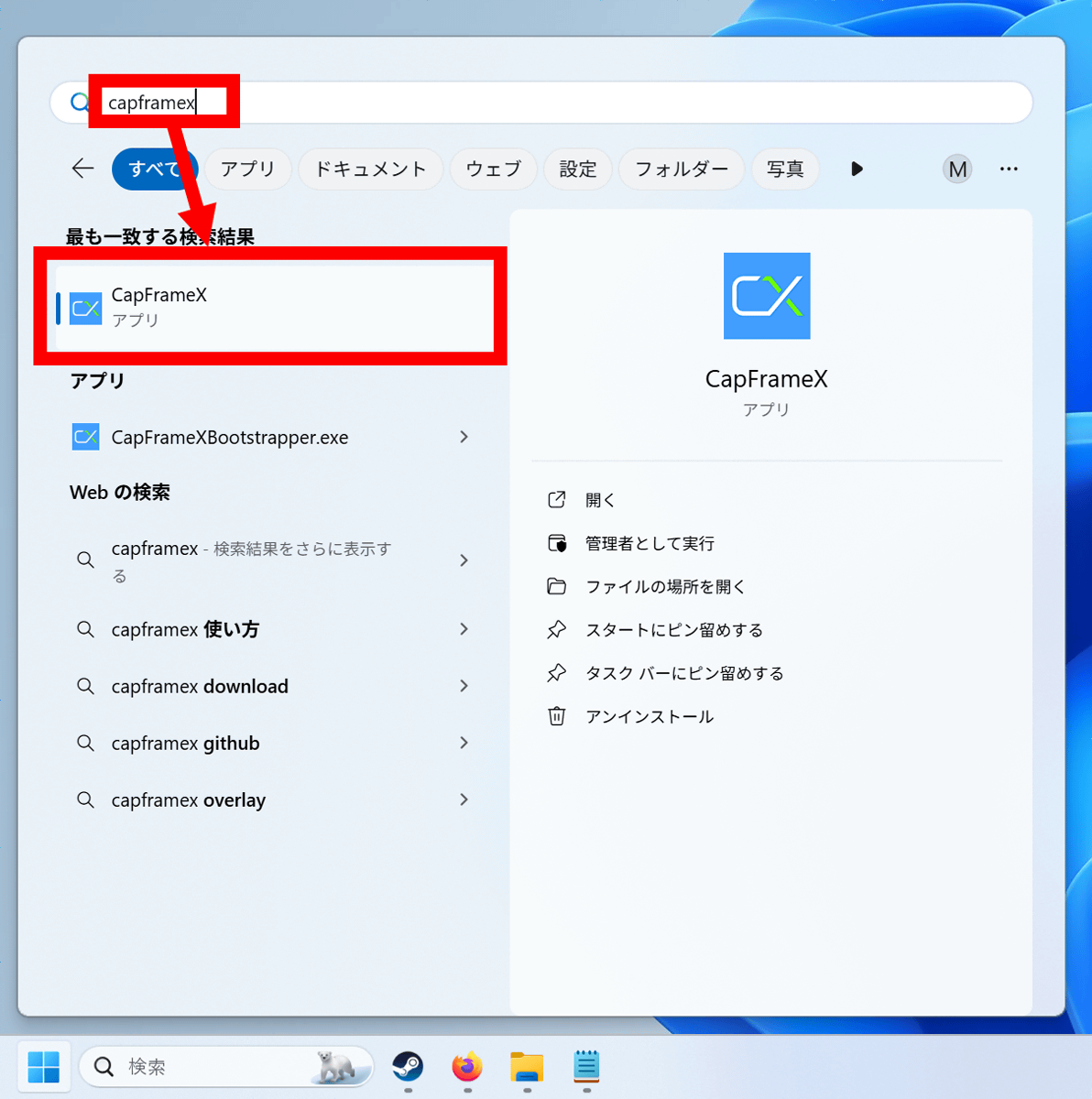Open the M user account avatar
Viewport: 1092px width, 1099px height.
957,169
